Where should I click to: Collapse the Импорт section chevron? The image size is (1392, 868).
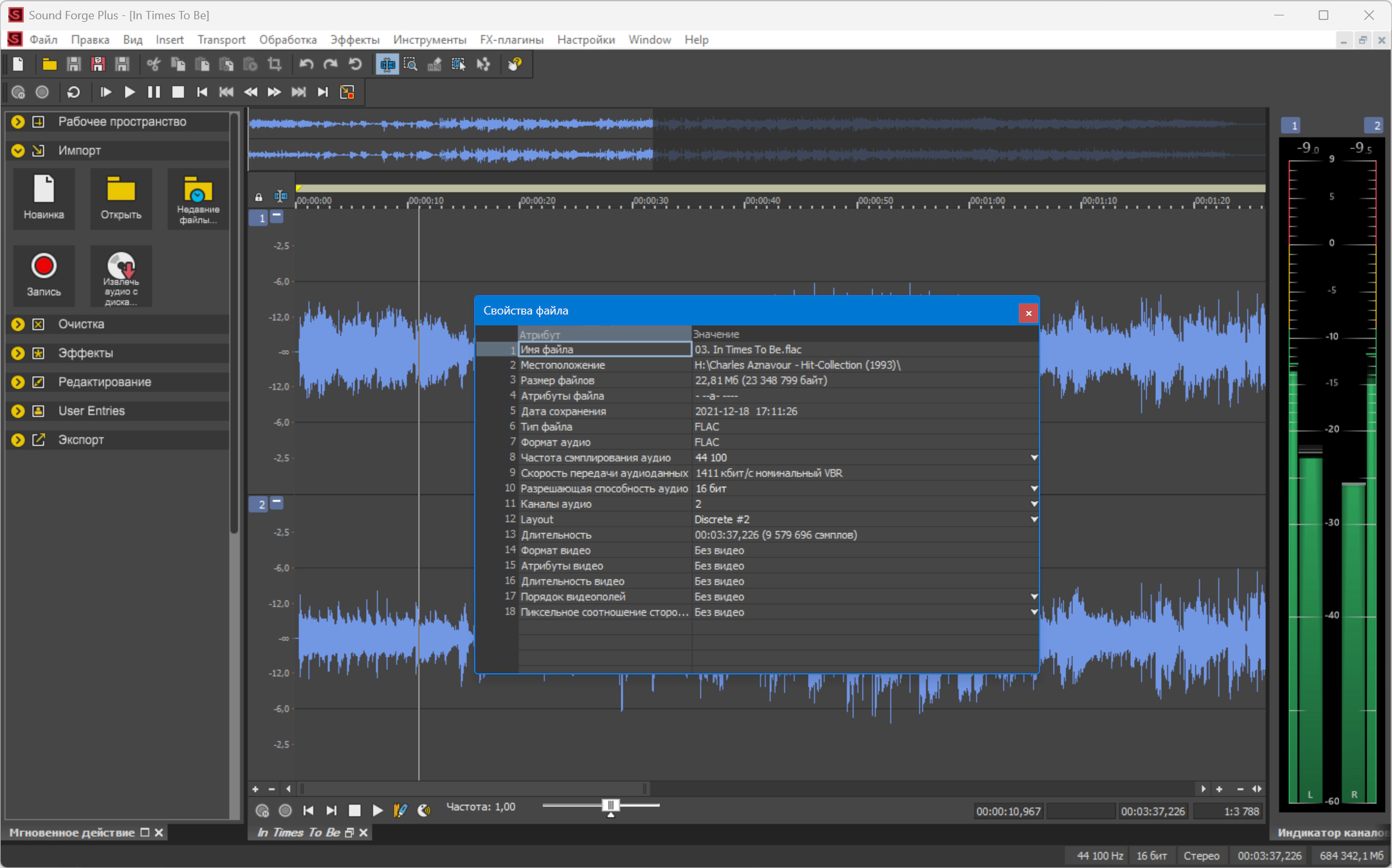tap(18, 150)
